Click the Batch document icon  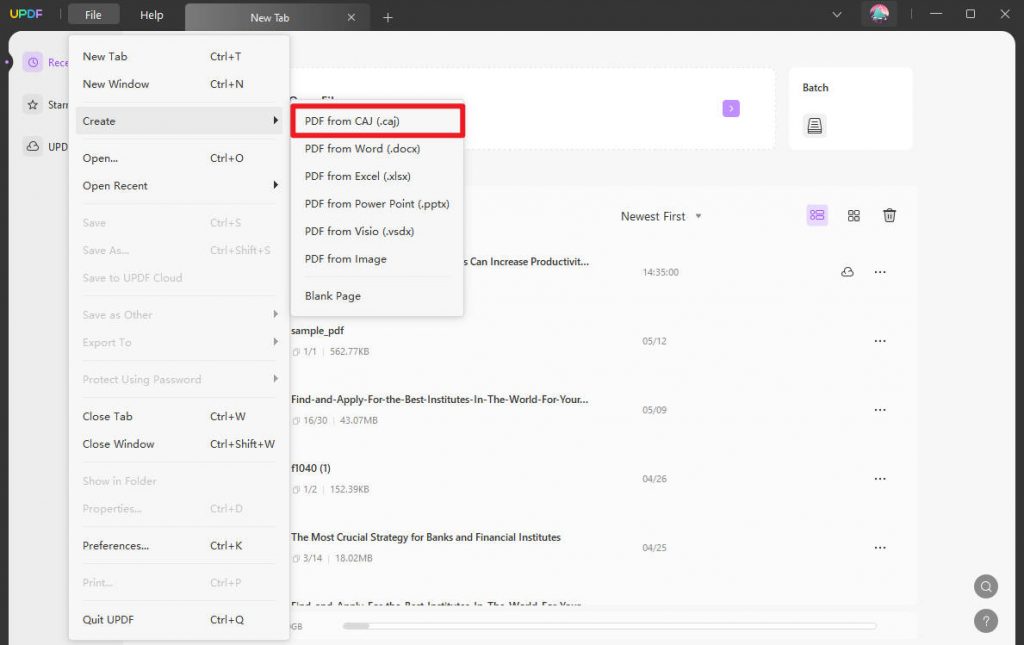click(814, 125)
